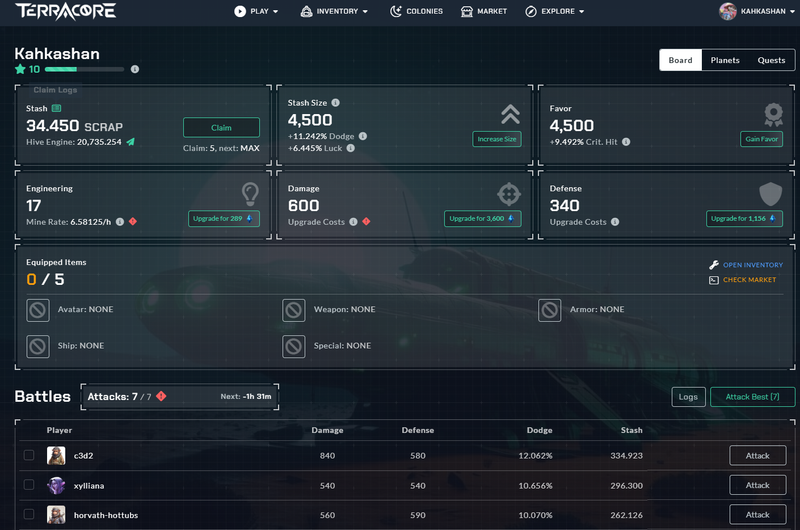The height and width of the screenshot is (530, 800).
Task: Switch to the Quests tab
Action: pos(771,60)
